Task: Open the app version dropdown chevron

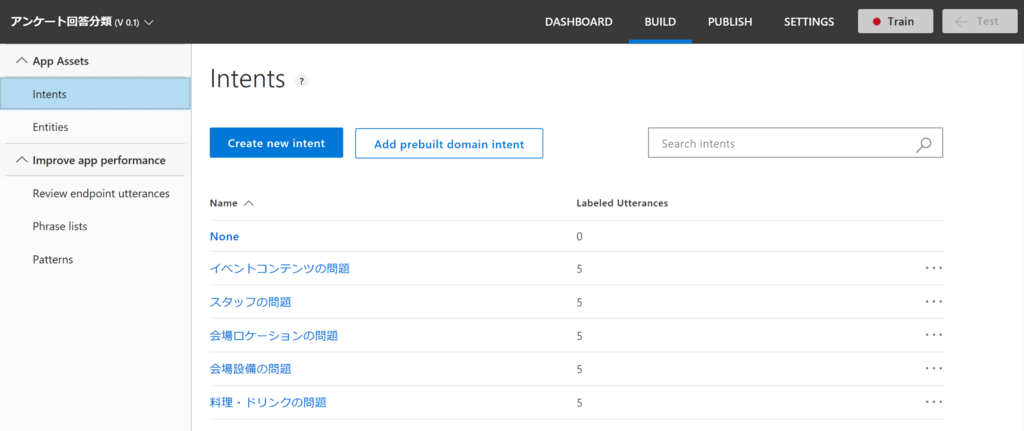Action: click(x=149, y=22)
